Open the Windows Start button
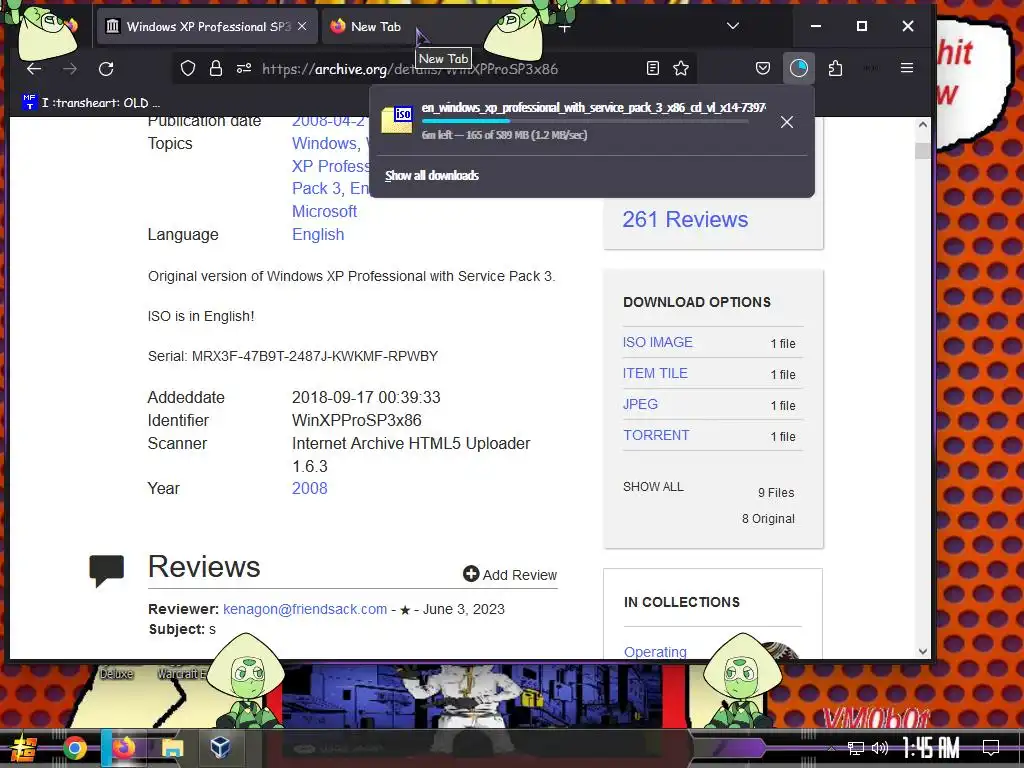The width and height of the screenshot is (1024, 768). click(22, 748)
